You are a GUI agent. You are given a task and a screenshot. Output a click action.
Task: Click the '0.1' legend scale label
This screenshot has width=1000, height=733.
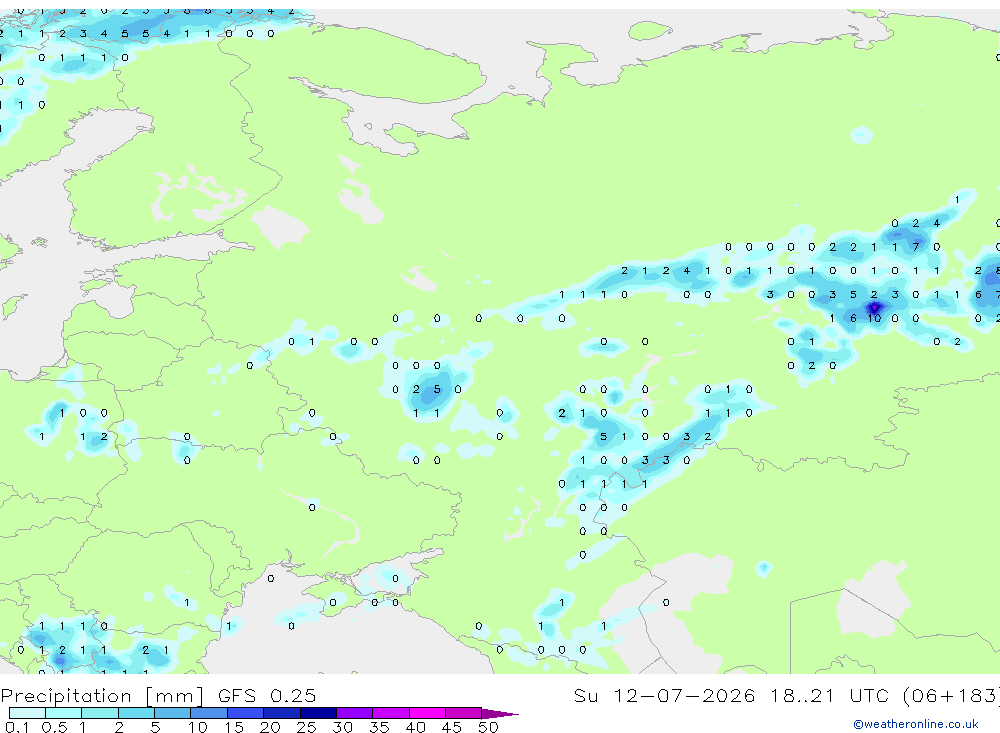pos(17,727)
